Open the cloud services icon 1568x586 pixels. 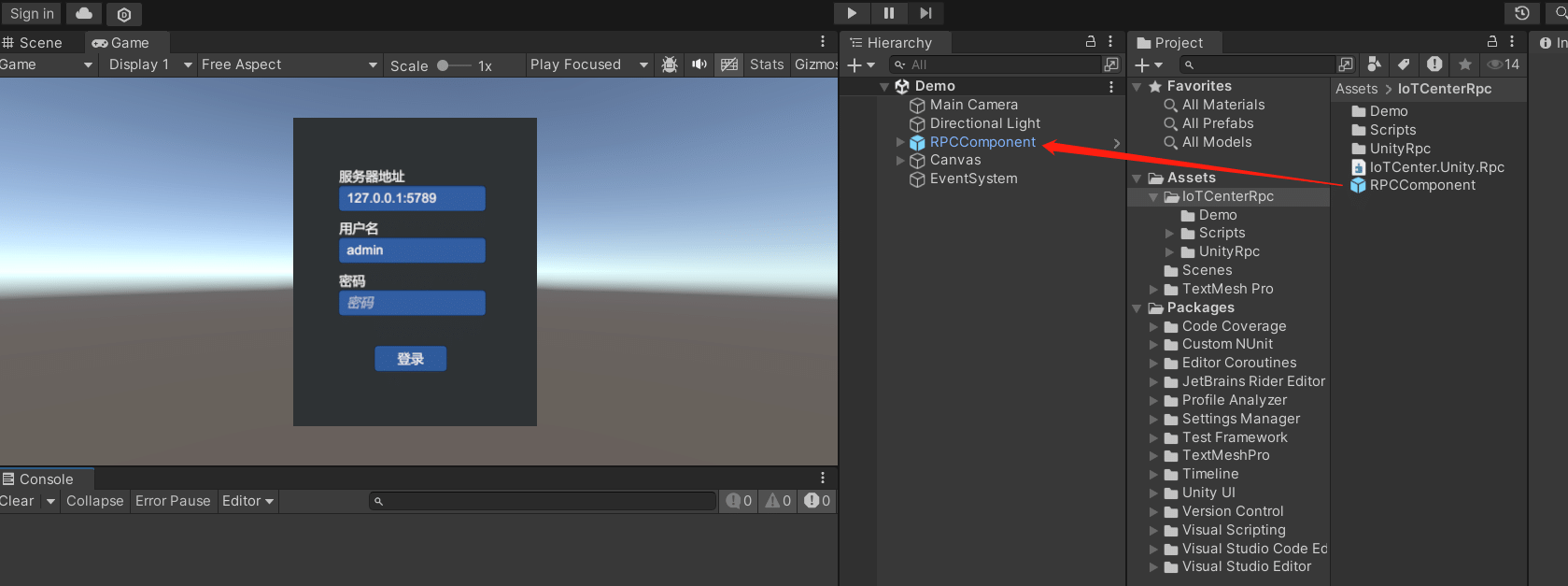click(x=84, y=14)
